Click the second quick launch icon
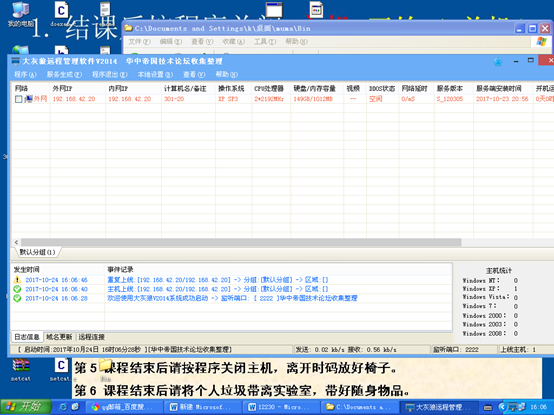 [75, 407]
